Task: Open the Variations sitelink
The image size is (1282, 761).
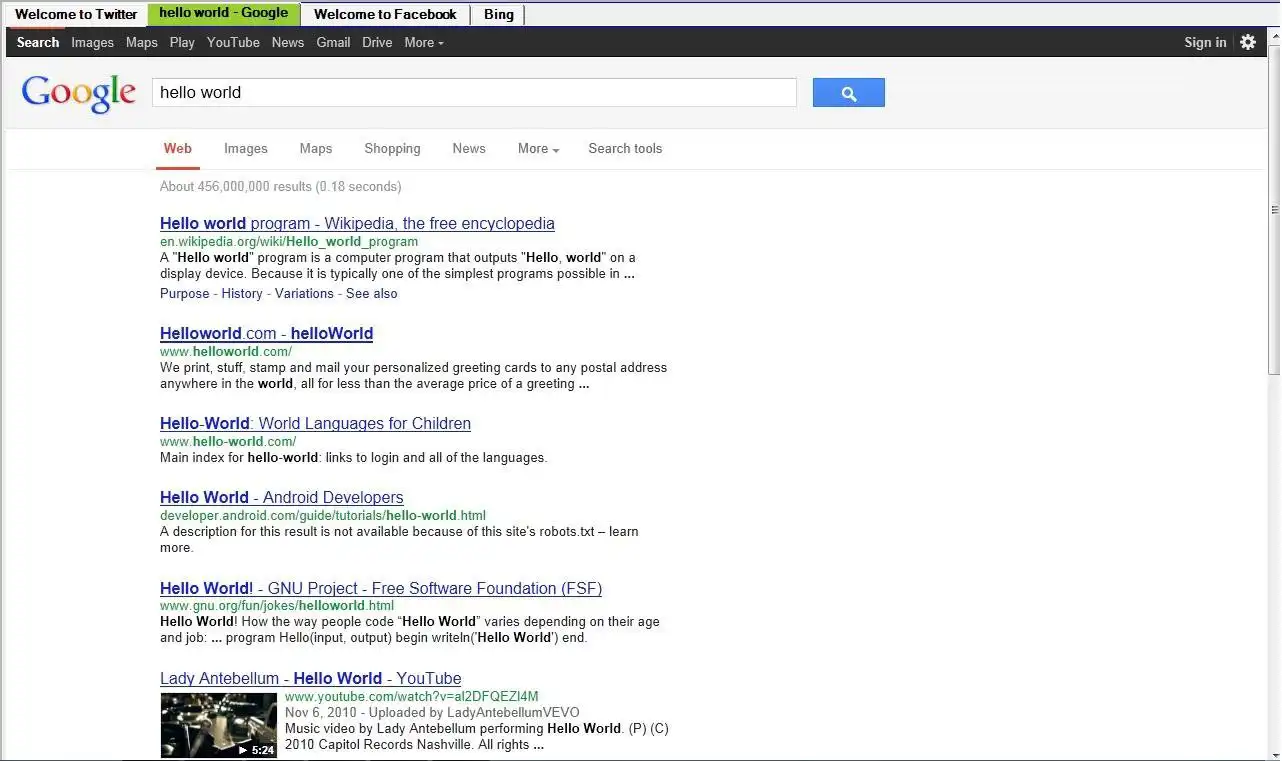Action: point(304,294)
